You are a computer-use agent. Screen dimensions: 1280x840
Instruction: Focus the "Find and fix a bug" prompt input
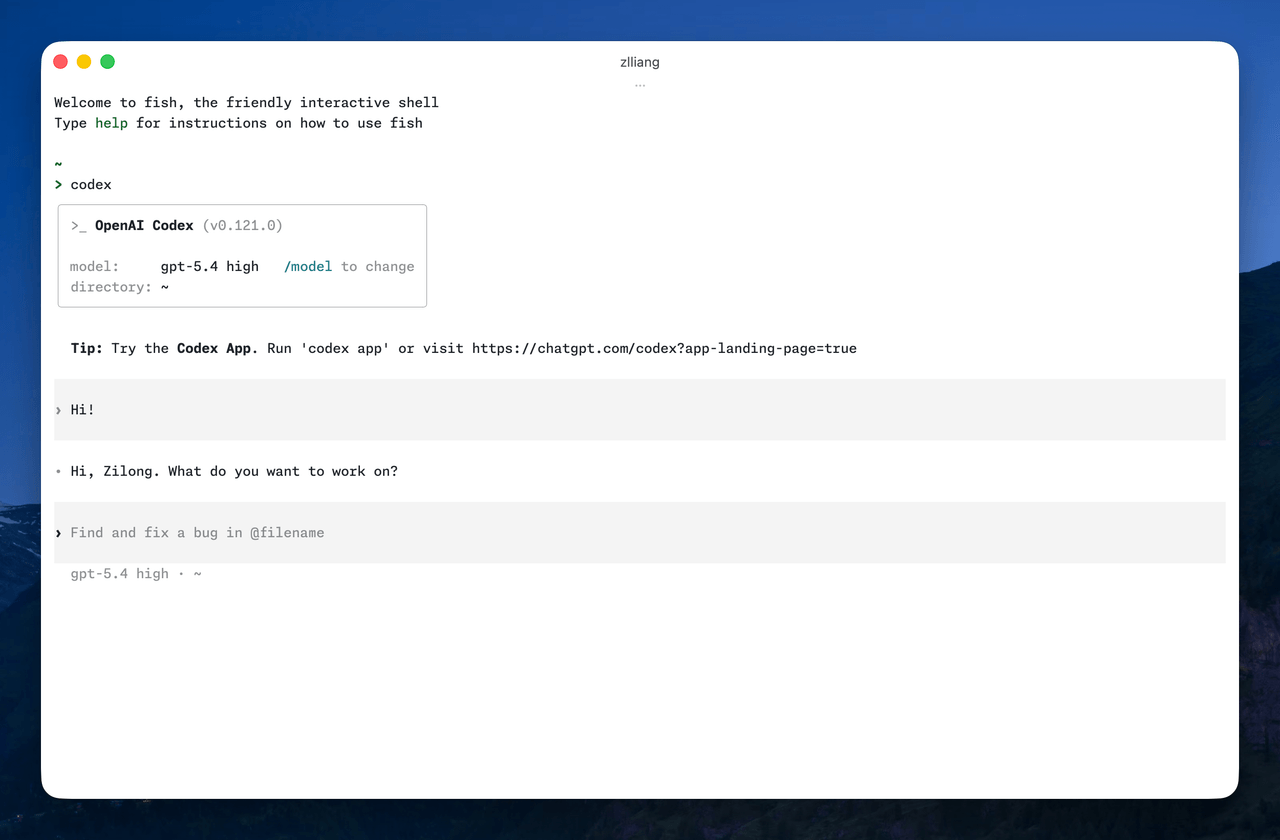click(x=640, y=533)
